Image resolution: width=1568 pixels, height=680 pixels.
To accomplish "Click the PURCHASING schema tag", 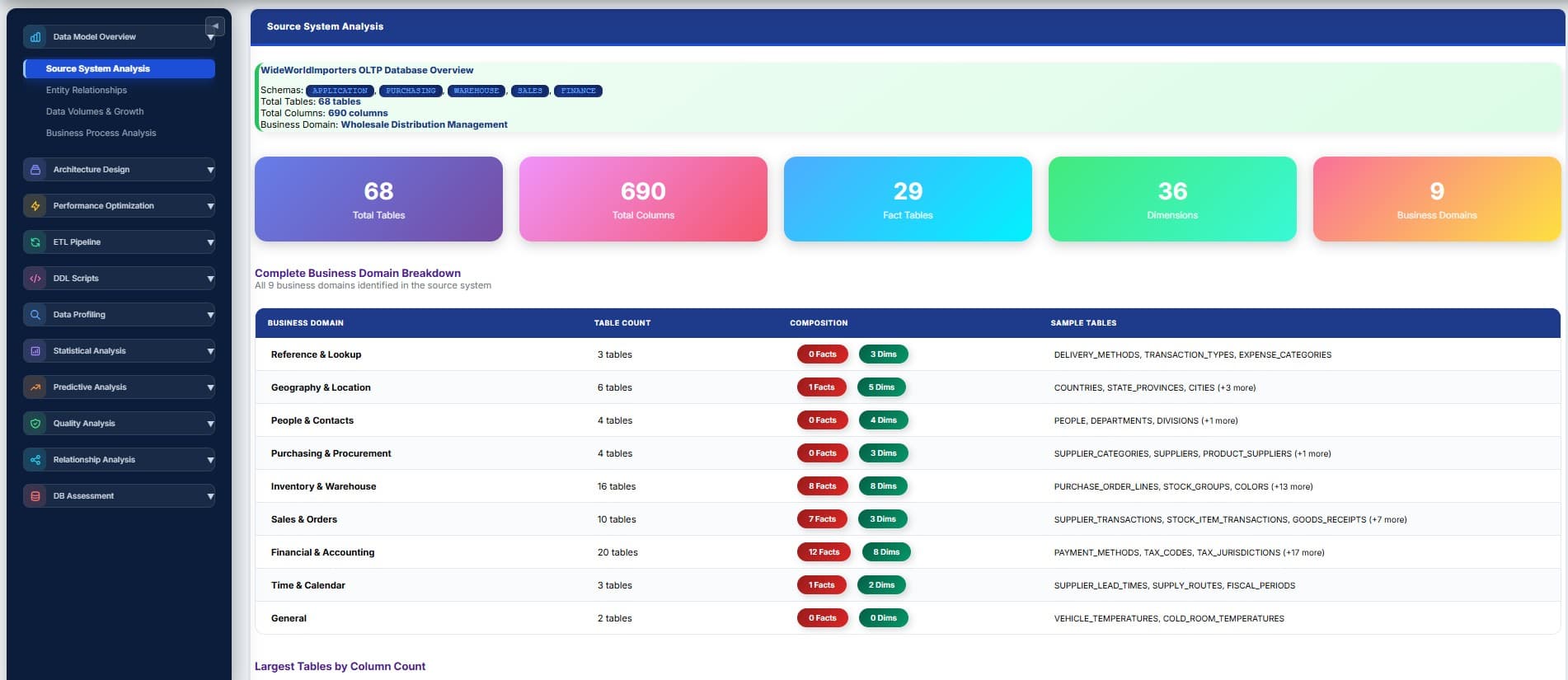I will [x=411, y=91].
